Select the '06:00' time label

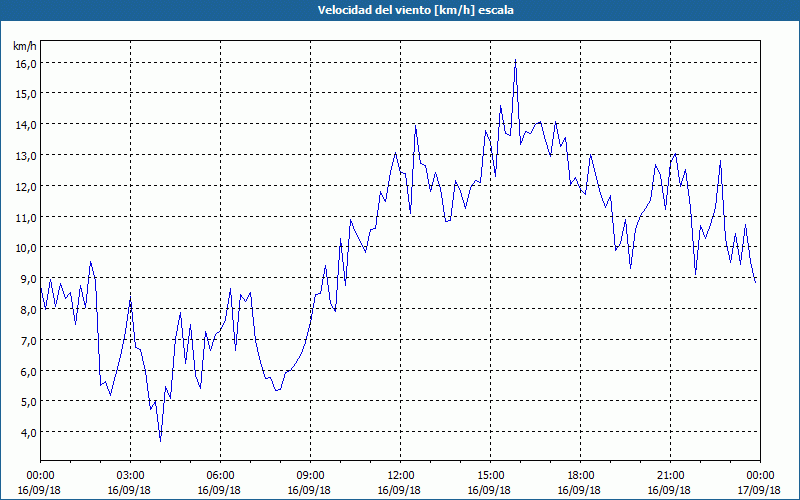pyautogui.click(x=219, y=476)
